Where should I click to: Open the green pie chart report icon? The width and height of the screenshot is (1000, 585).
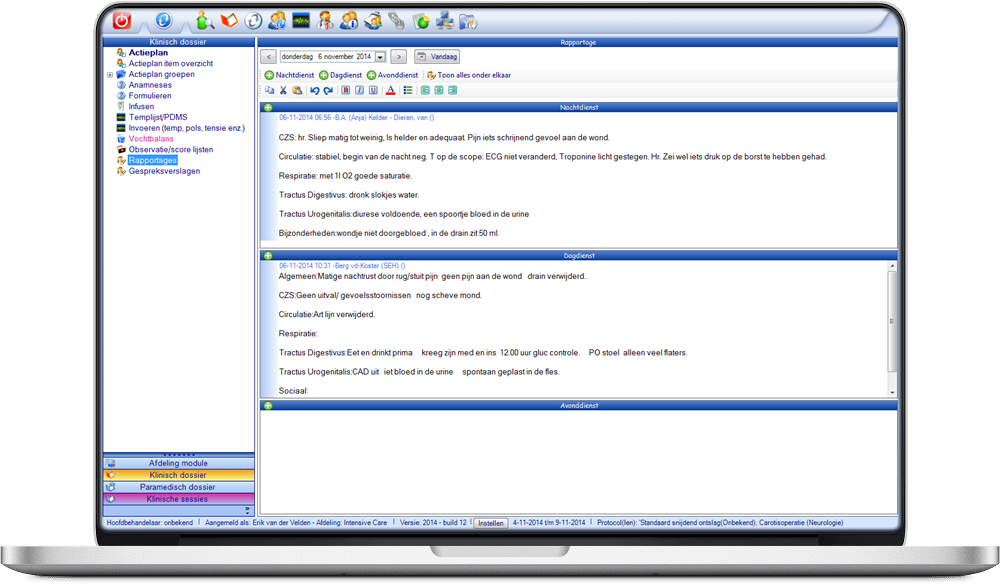[421, 22]
